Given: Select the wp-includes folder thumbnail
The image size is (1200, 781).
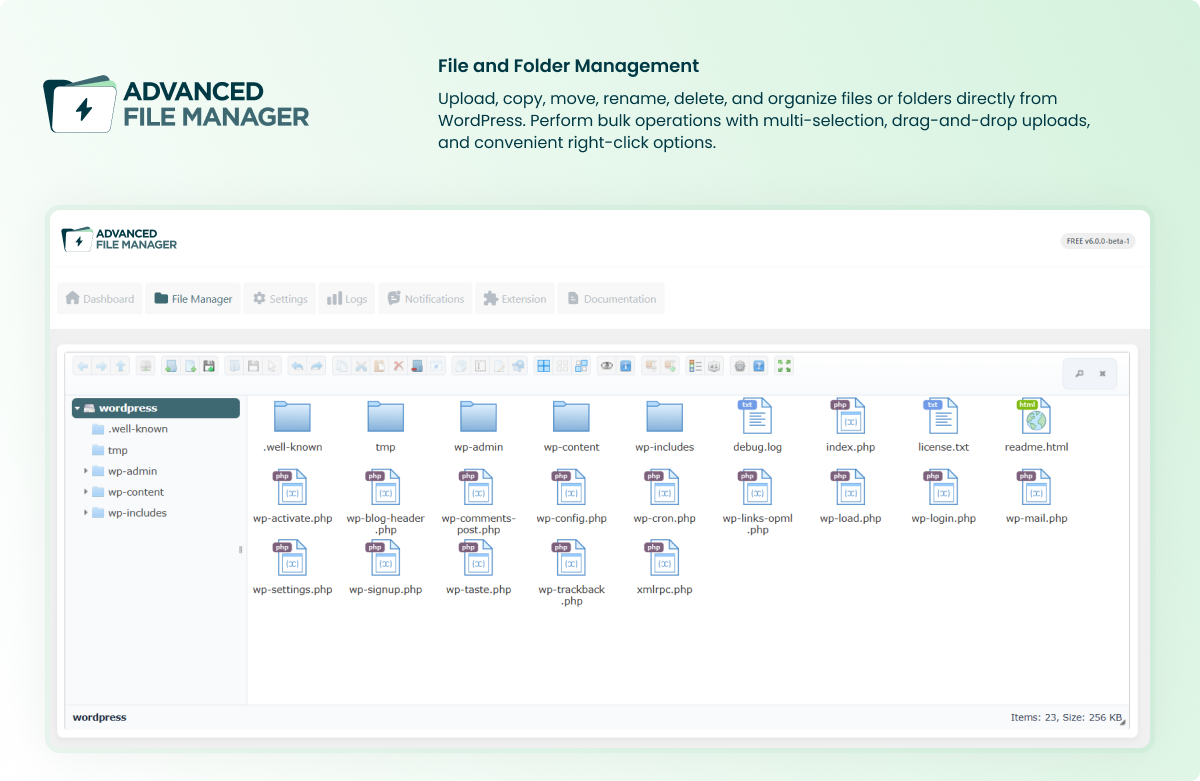Looking at the screenshot, I should click(x=665, y=417).
